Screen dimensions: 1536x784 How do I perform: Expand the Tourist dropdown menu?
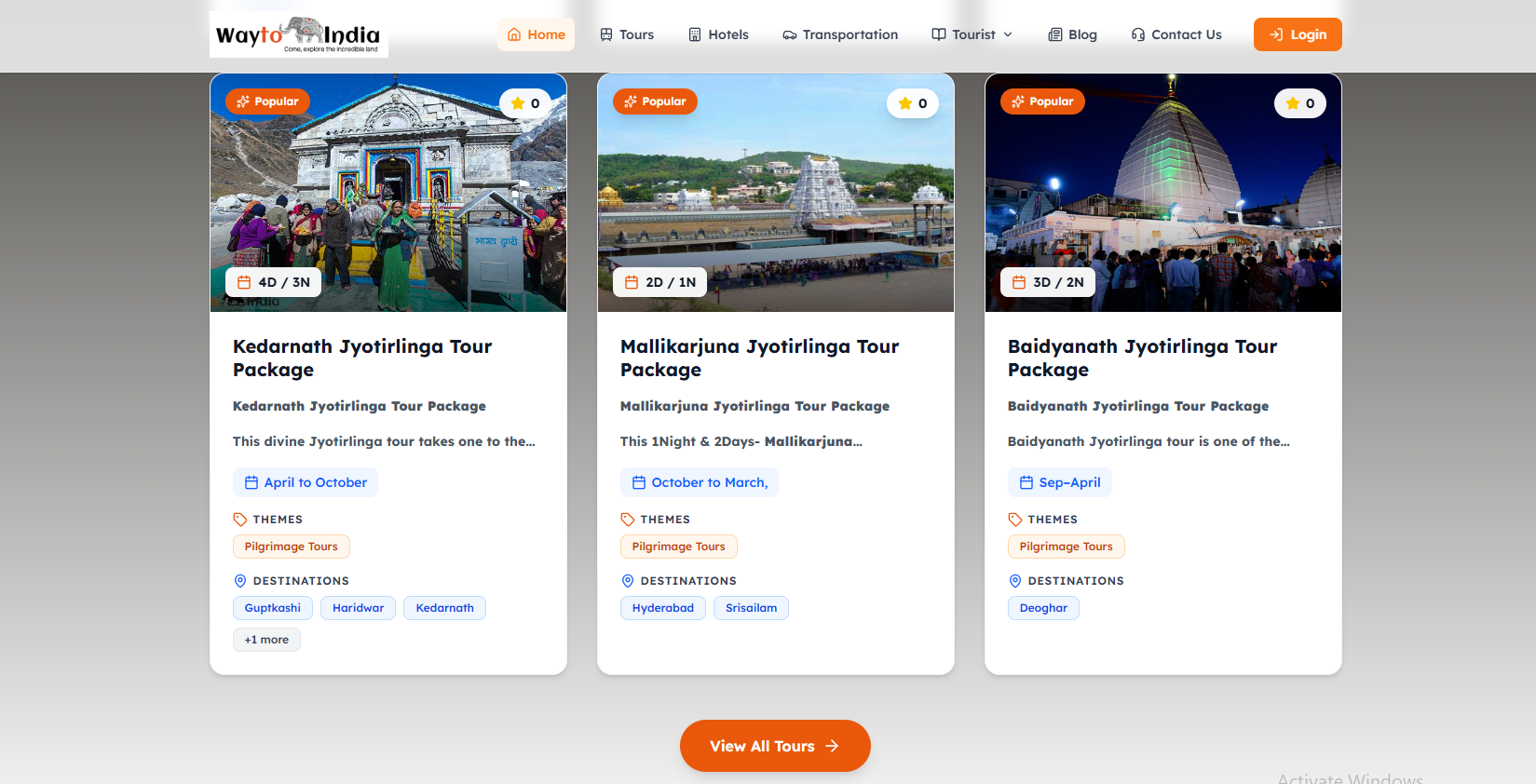coord(972,34)
